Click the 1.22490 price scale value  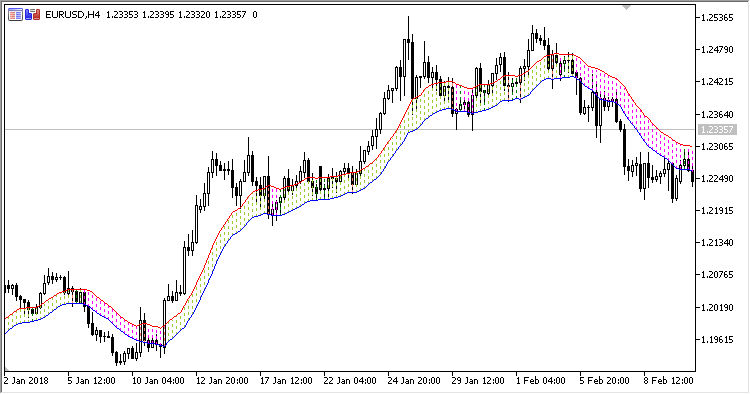pos(717,178)
